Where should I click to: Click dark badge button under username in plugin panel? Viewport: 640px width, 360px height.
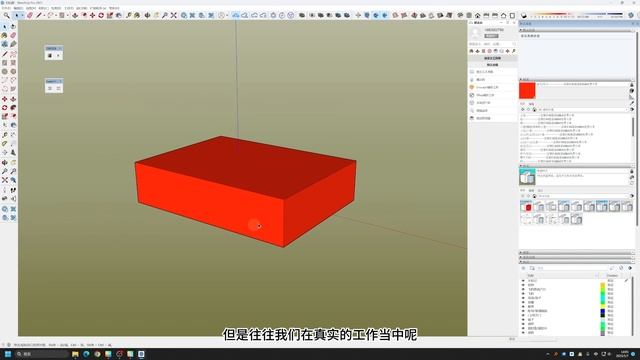tap(491, 36)
